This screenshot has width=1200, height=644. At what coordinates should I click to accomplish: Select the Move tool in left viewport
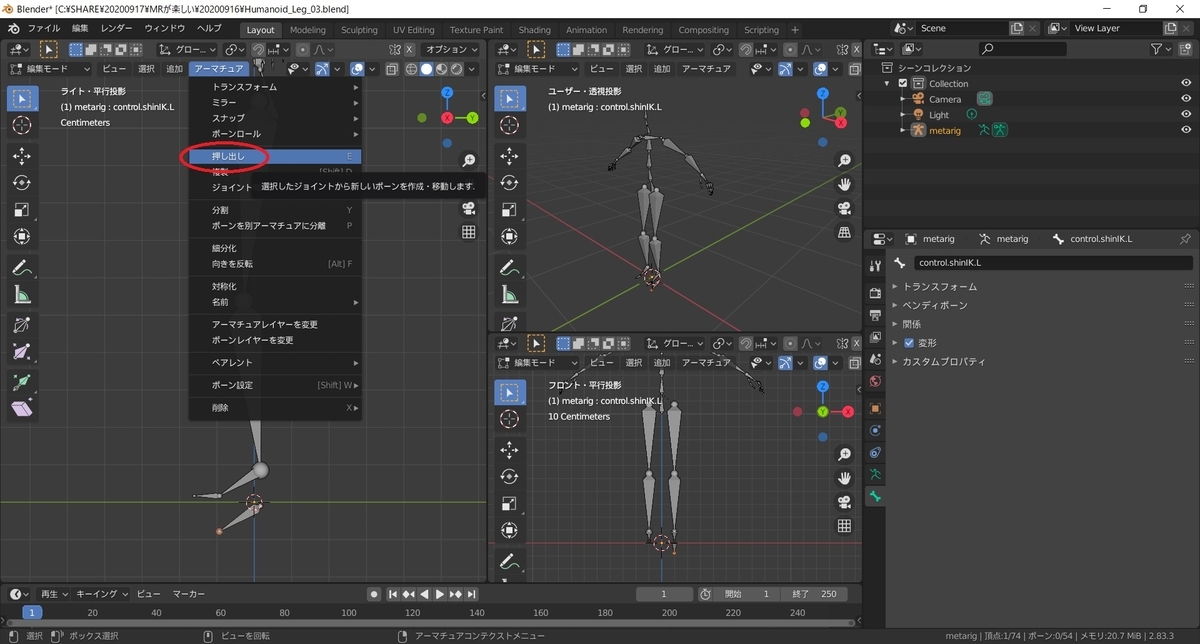22,156
